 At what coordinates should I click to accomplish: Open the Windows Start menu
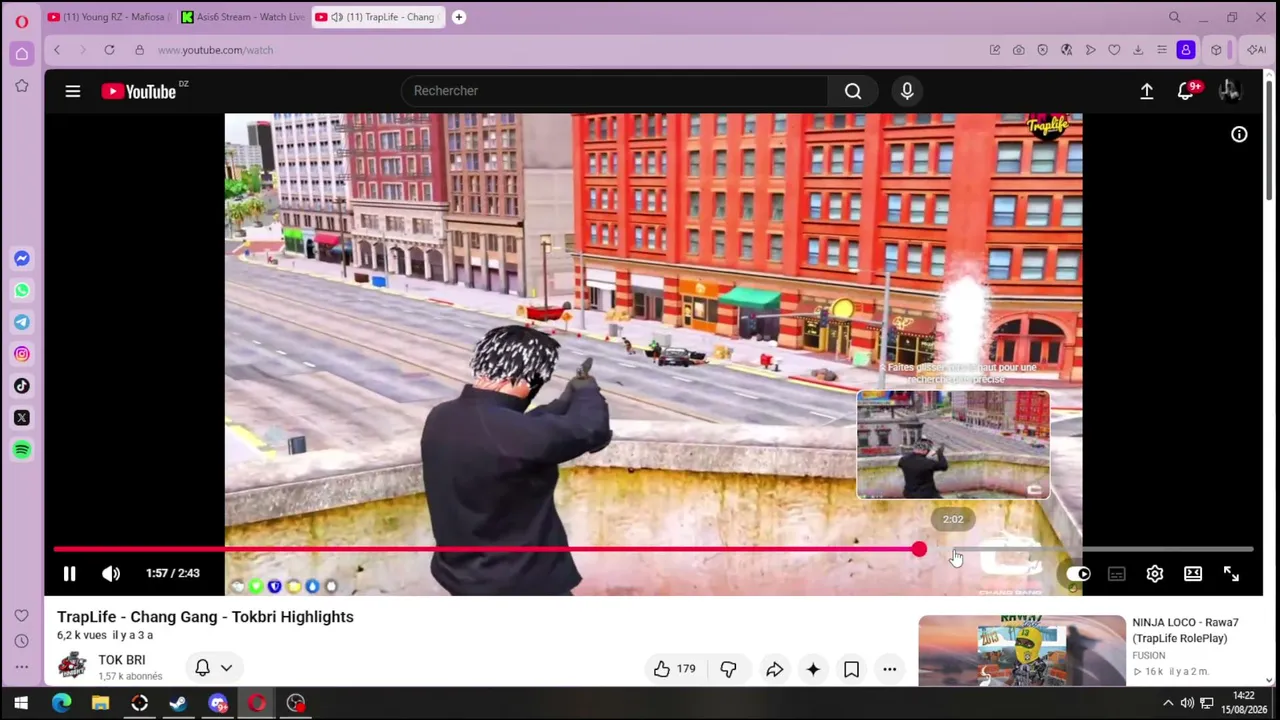click(x=21, y=703)
